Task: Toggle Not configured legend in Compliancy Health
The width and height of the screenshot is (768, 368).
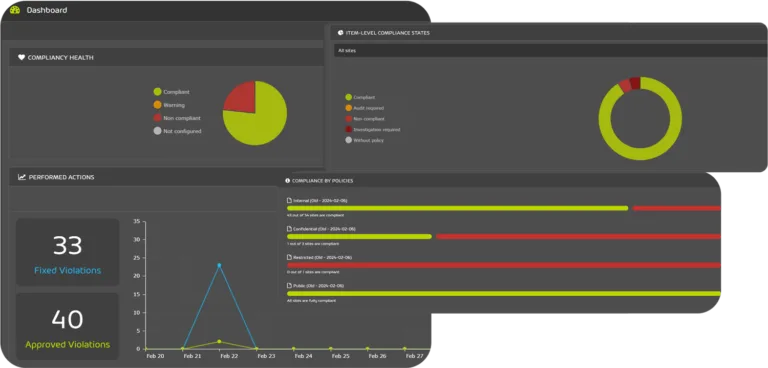Action: (x=177, y=131)
